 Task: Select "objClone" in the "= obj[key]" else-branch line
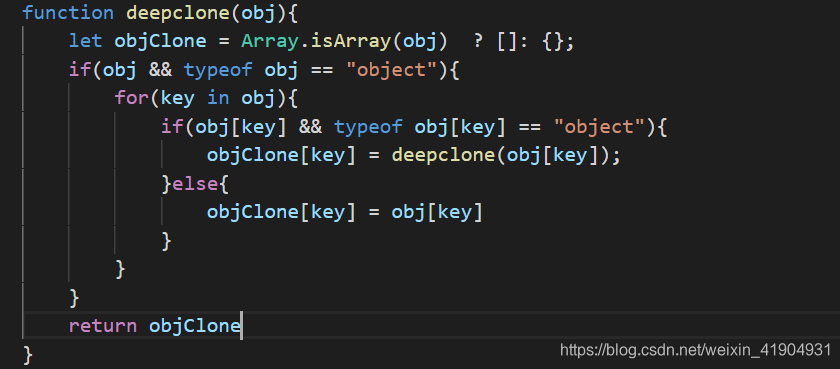(253, 212)
